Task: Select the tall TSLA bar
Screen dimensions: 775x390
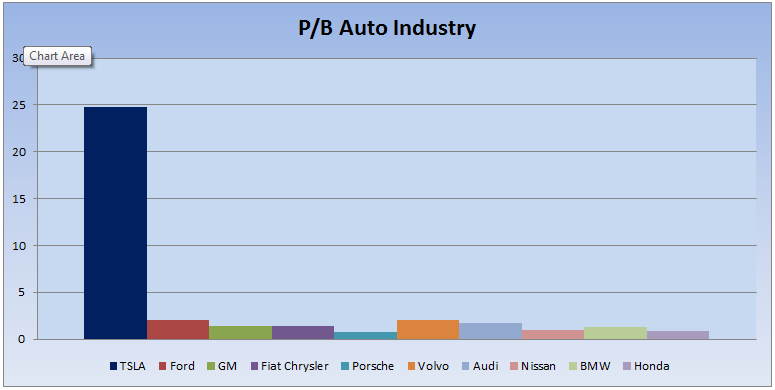Action: (x=115, y=223)
